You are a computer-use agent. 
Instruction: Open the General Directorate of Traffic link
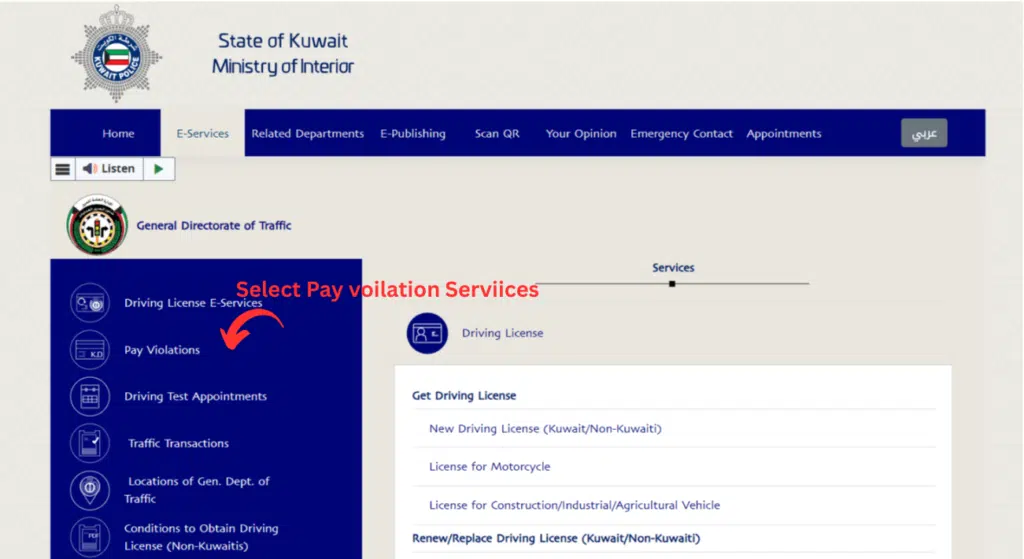(214, 225)
